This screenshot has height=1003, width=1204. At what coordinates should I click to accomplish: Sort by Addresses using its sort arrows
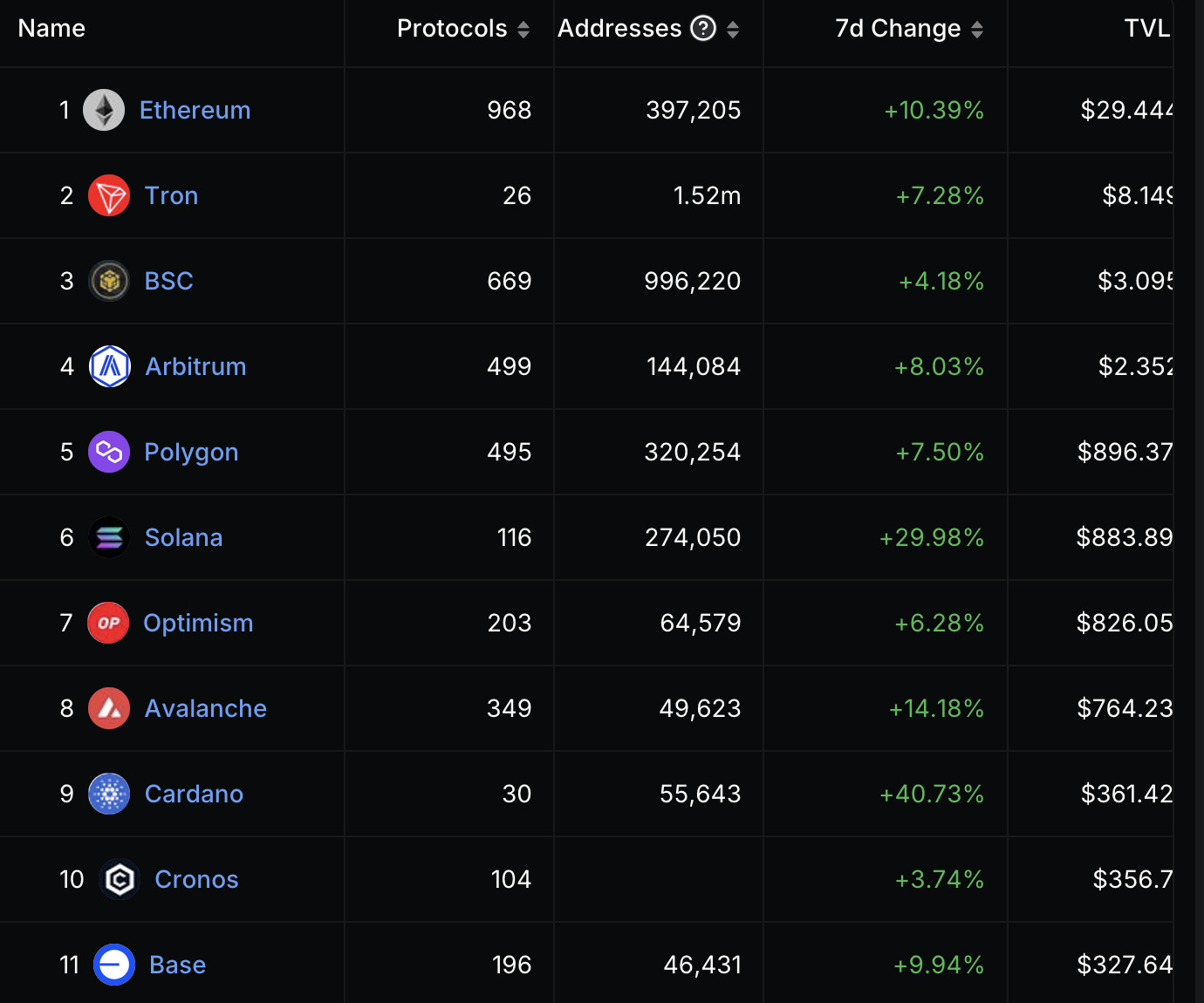[x=733, y=30]
